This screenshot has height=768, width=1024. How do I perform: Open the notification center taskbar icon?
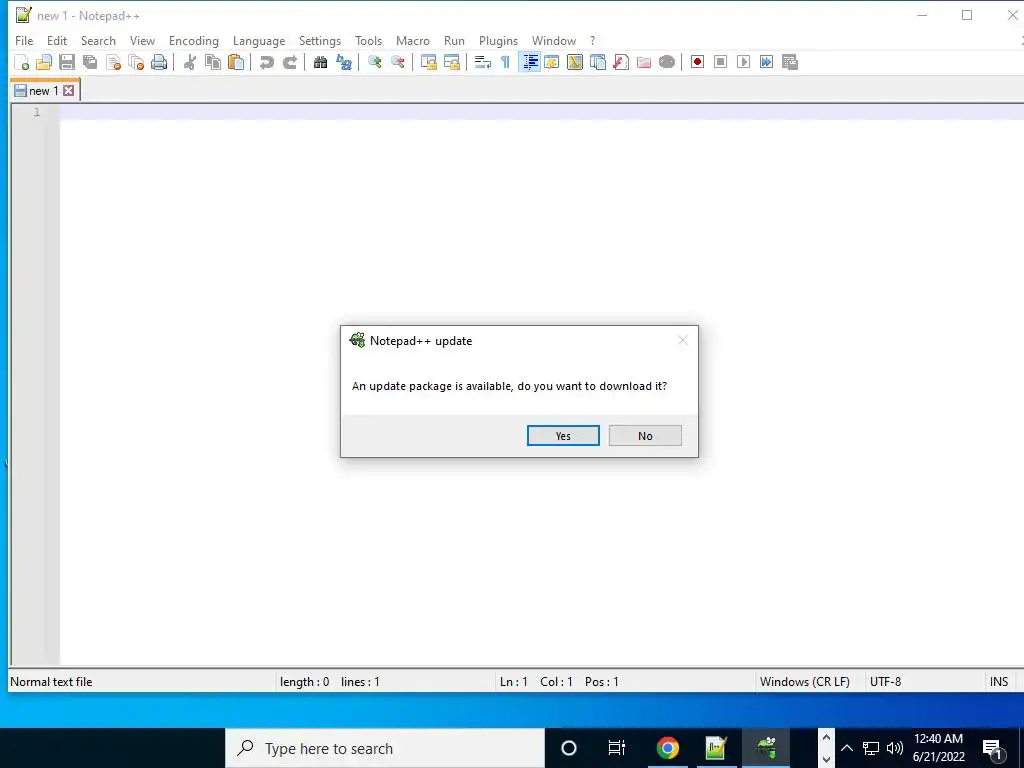(x=993, y=748)
